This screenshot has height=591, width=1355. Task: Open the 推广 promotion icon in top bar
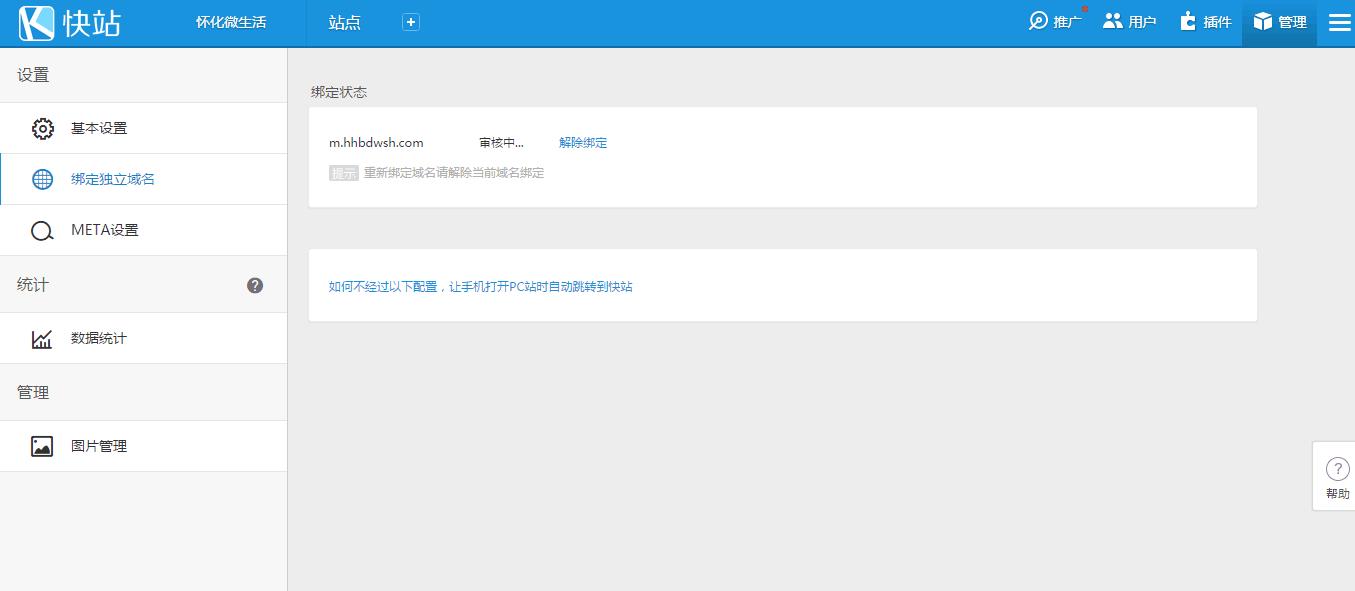tap(1040, 20)
